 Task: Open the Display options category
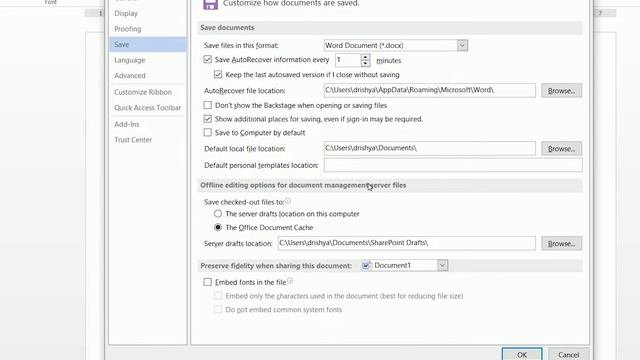tap(126, 13)
